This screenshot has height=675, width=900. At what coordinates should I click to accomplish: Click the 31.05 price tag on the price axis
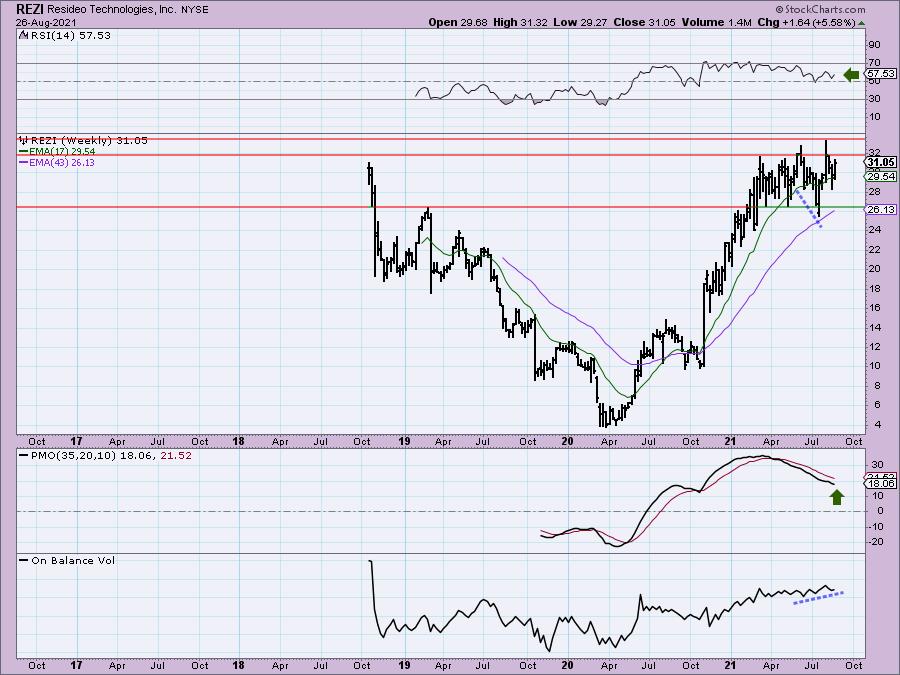(x=880, y=162)
